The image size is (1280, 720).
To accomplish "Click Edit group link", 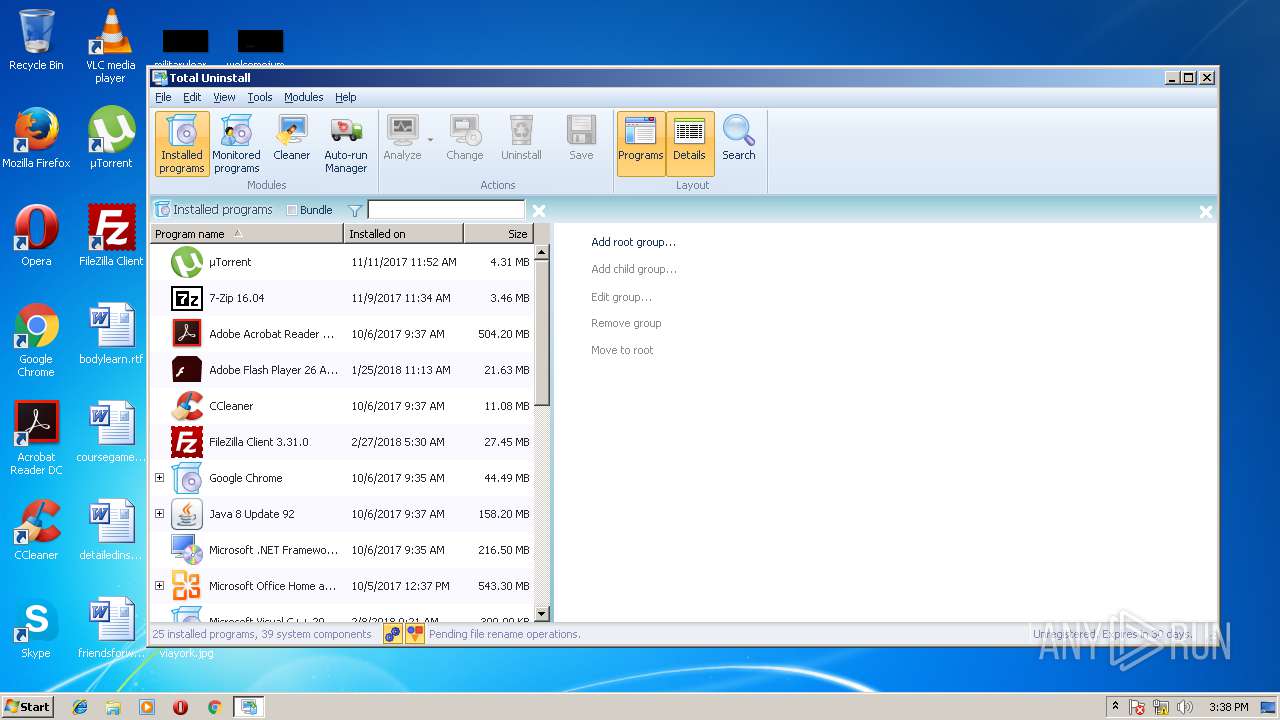I will pos(621,297).
